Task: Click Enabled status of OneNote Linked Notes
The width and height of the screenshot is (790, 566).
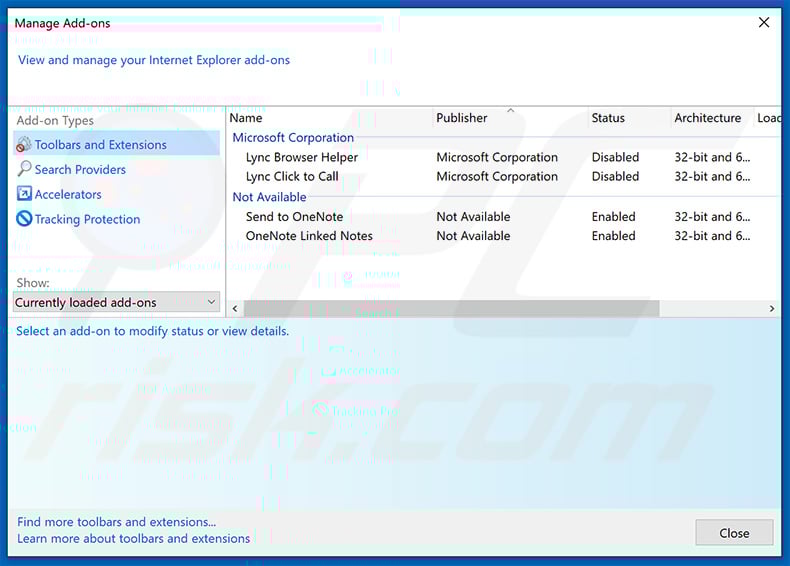Action: click(613, 236)
